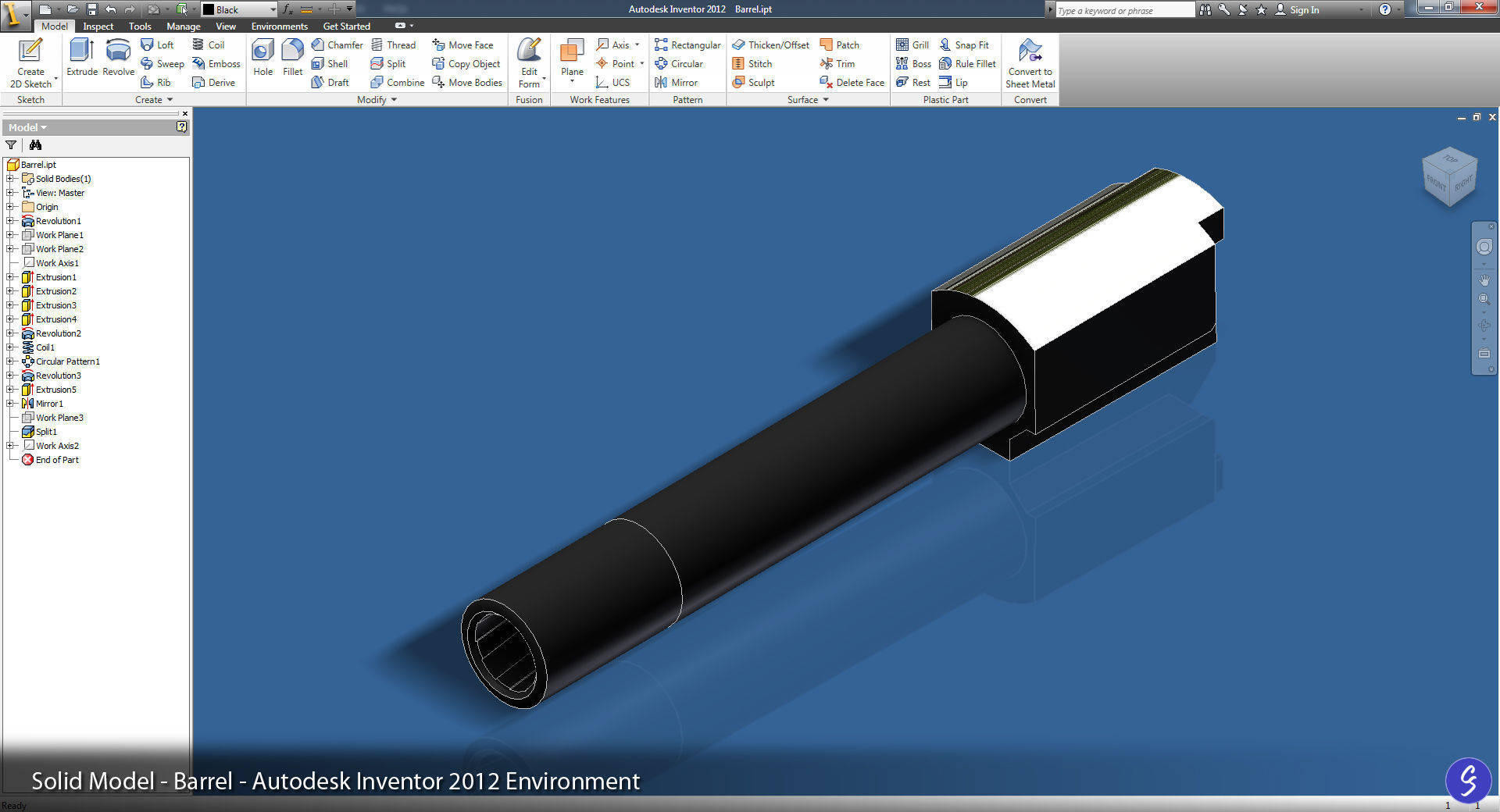Use the Shell tool

(330, 64)
